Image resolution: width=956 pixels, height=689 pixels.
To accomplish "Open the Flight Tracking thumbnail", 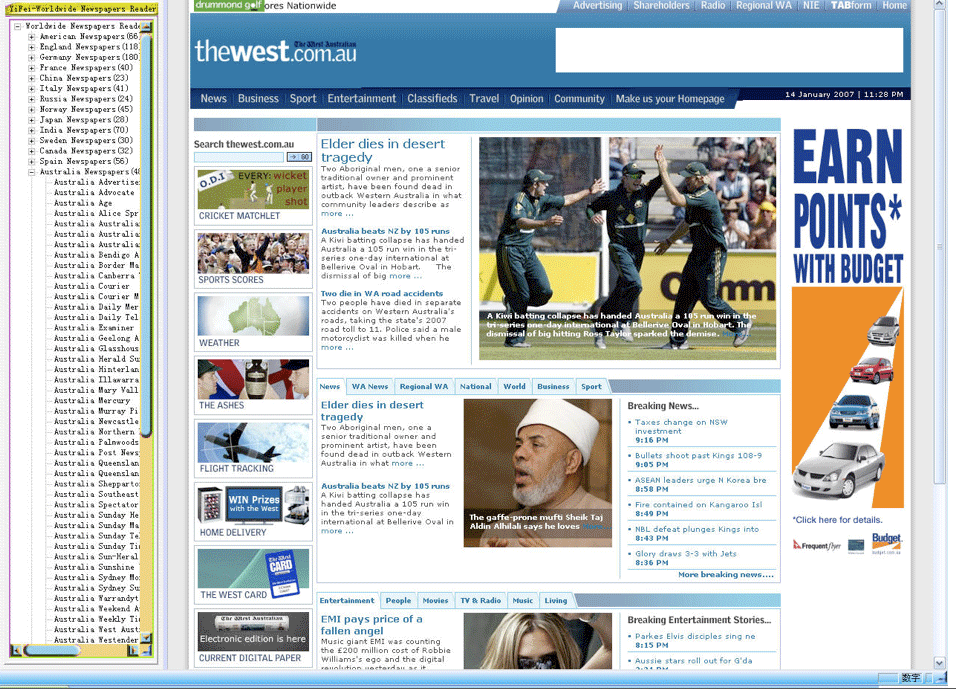I will click(253, 442).
